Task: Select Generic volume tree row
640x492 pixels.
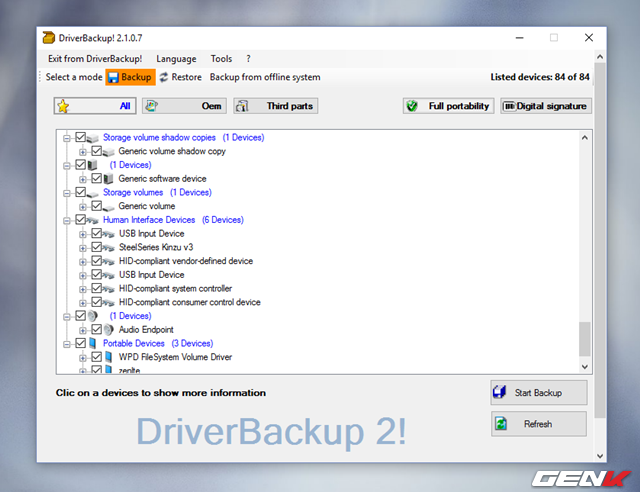Action: coord(147,206)
